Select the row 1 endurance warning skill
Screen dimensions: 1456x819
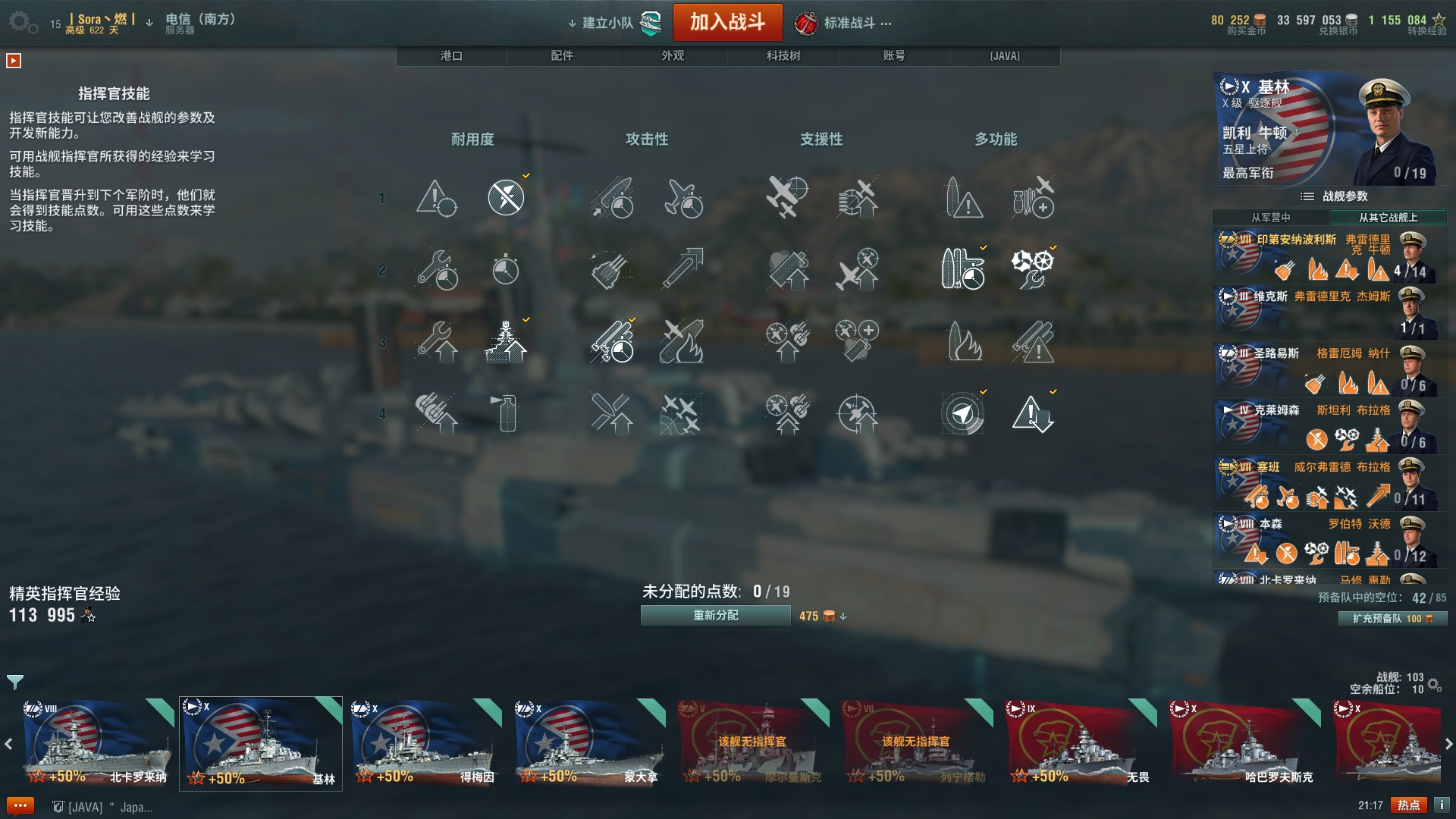tap(437, 198)
